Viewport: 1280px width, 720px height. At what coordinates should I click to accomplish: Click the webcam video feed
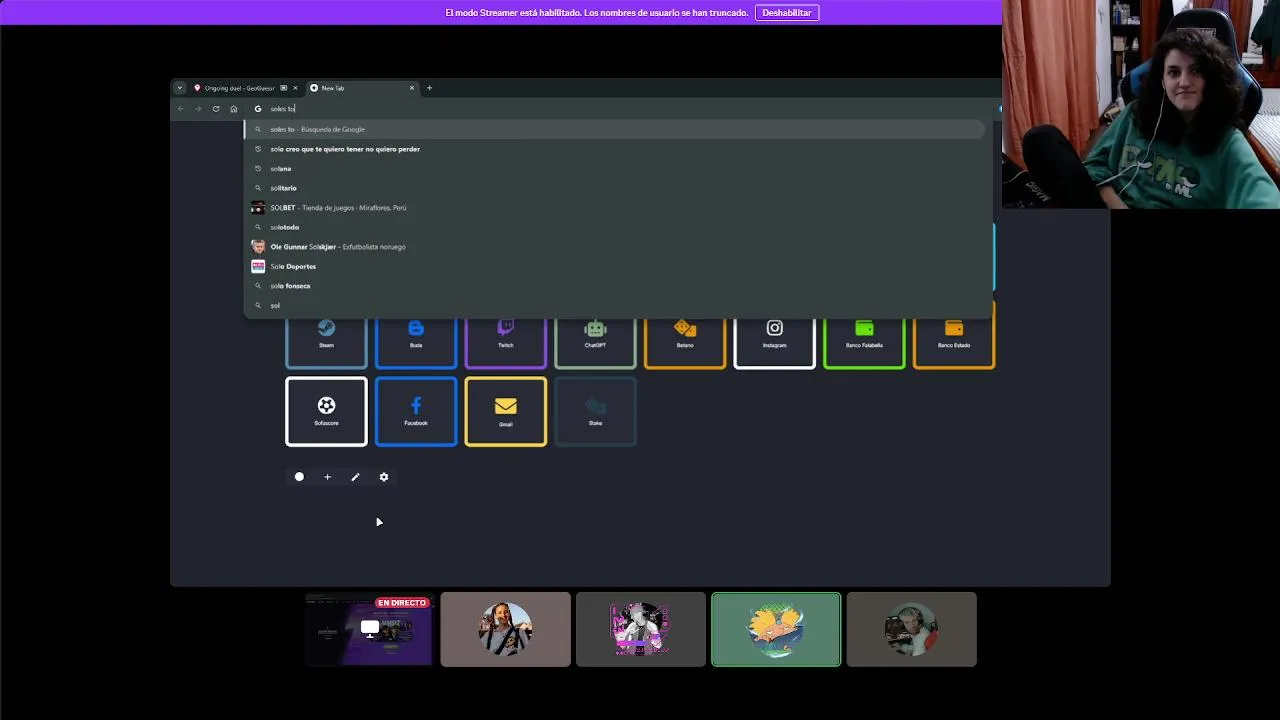(x=1141, y=104)
